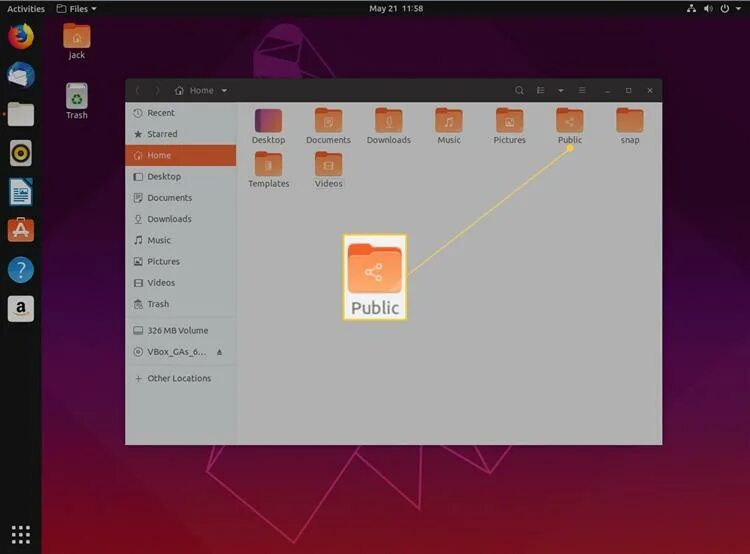Launch Thunderbird mail from dock

tap(21, 75)
